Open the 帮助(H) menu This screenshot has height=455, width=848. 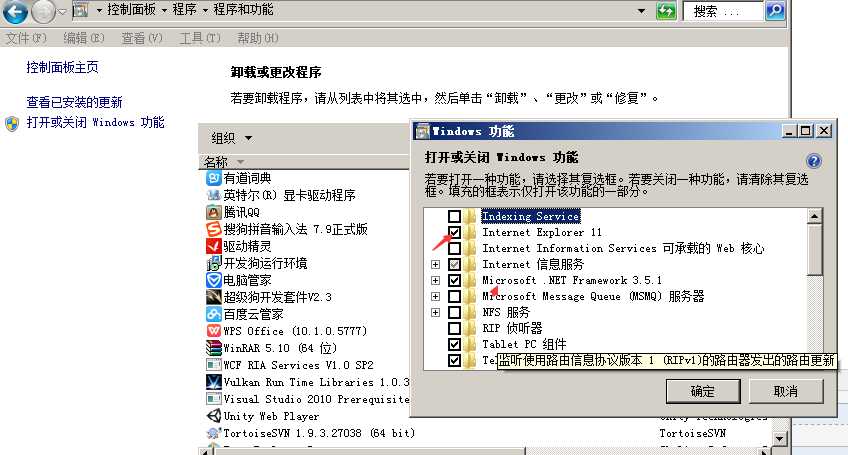[x=257, y=38]
